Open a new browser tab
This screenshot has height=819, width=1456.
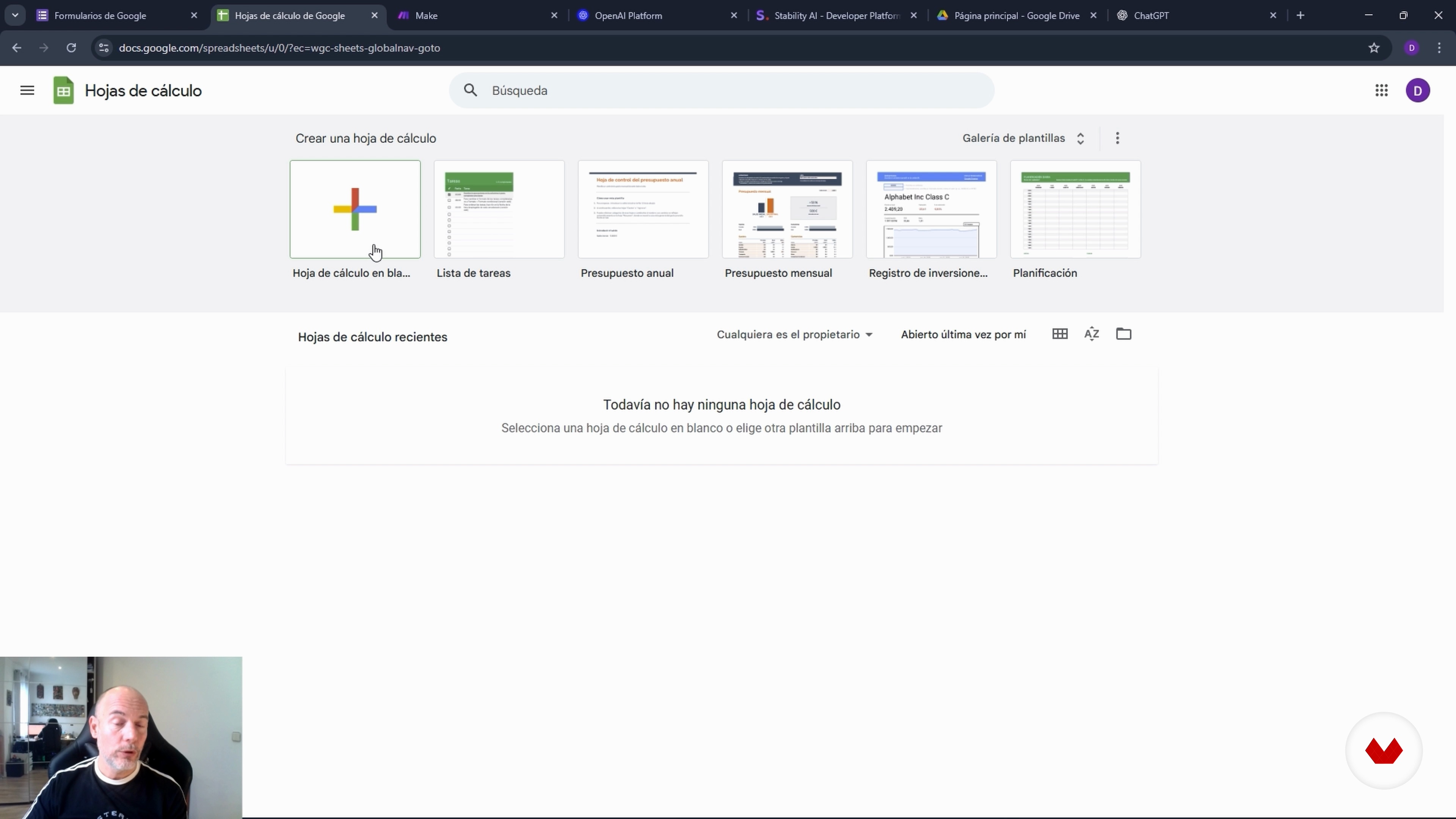click(1301, 16)
